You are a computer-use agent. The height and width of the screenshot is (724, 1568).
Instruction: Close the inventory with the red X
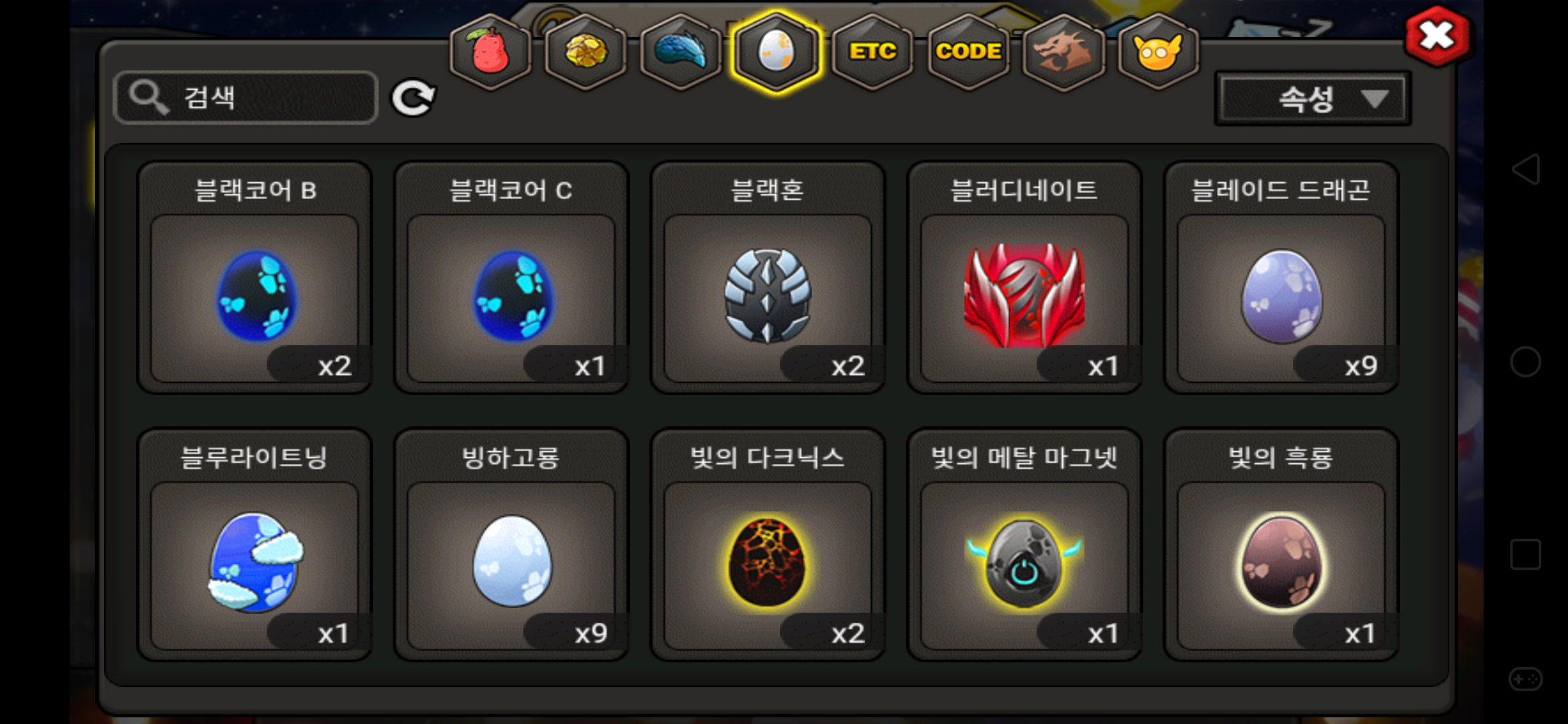1437,36
